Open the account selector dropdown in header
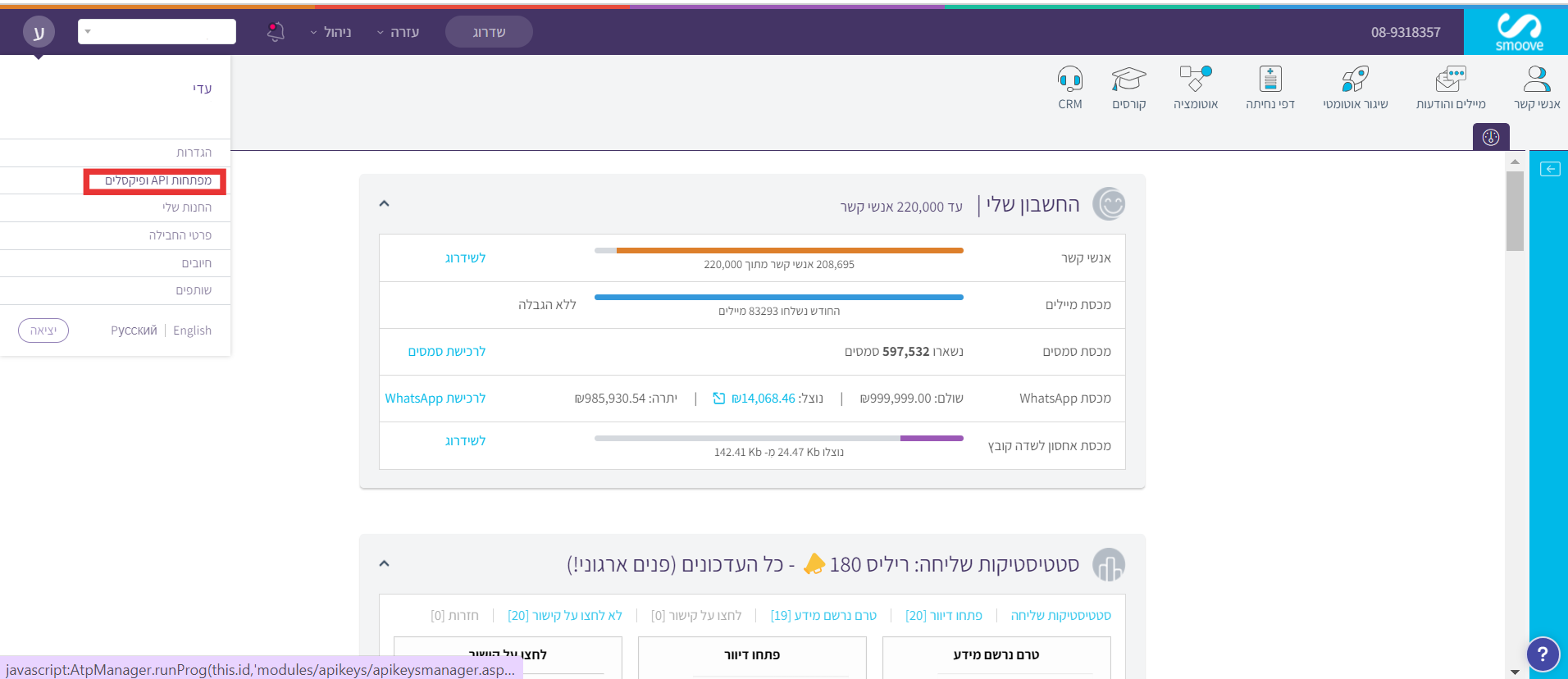The image size is (1568, 679). pyautogui.click(x=157, y=32)
